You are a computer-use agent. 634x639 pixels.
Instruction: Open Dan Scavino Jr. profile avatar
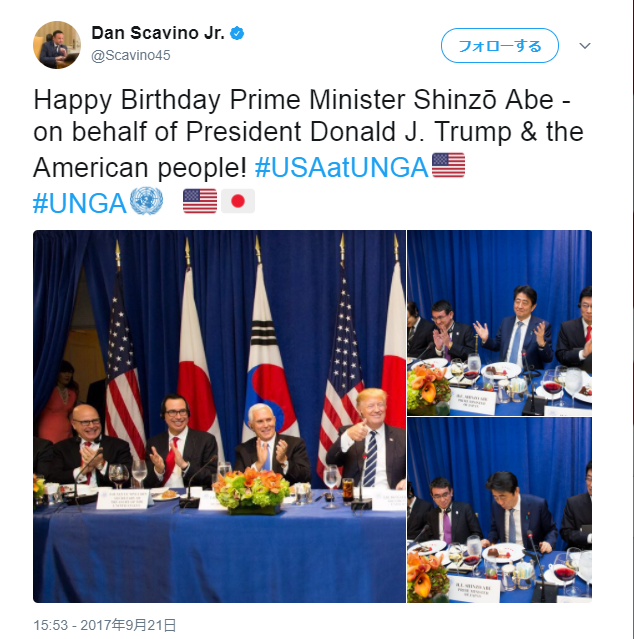(x=57, y=45)
